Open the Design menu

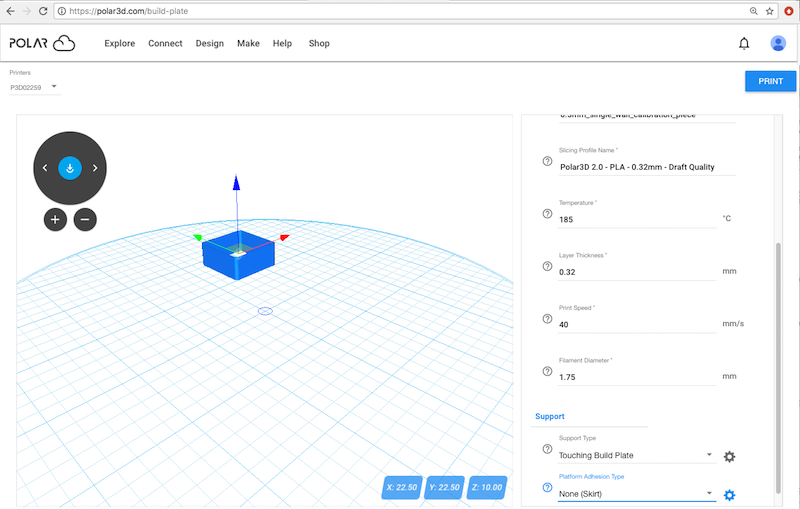pos(210,43)
